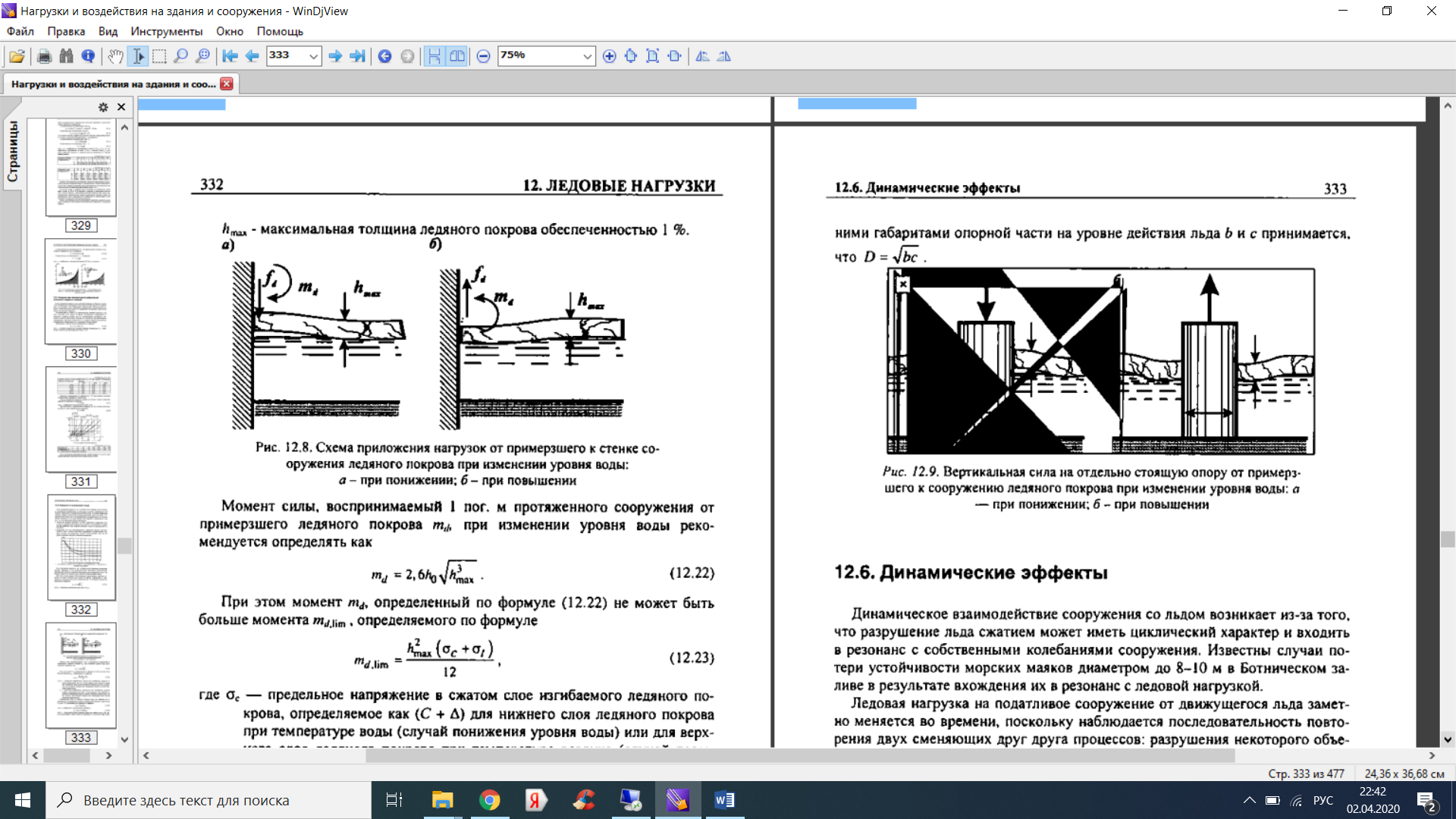1456x819 pixels.
Task: Select page 330 thumbnail
Action: pos(81,292)
